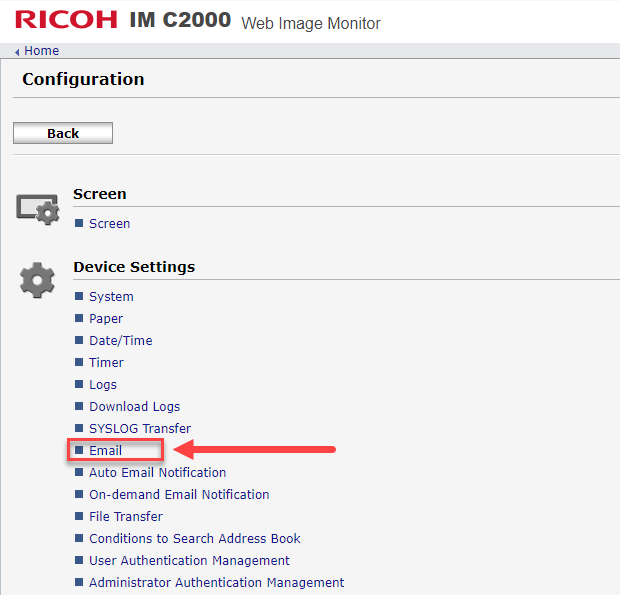Open the Logs link
This screenshot has height=595, width=620.
[103, 385]
